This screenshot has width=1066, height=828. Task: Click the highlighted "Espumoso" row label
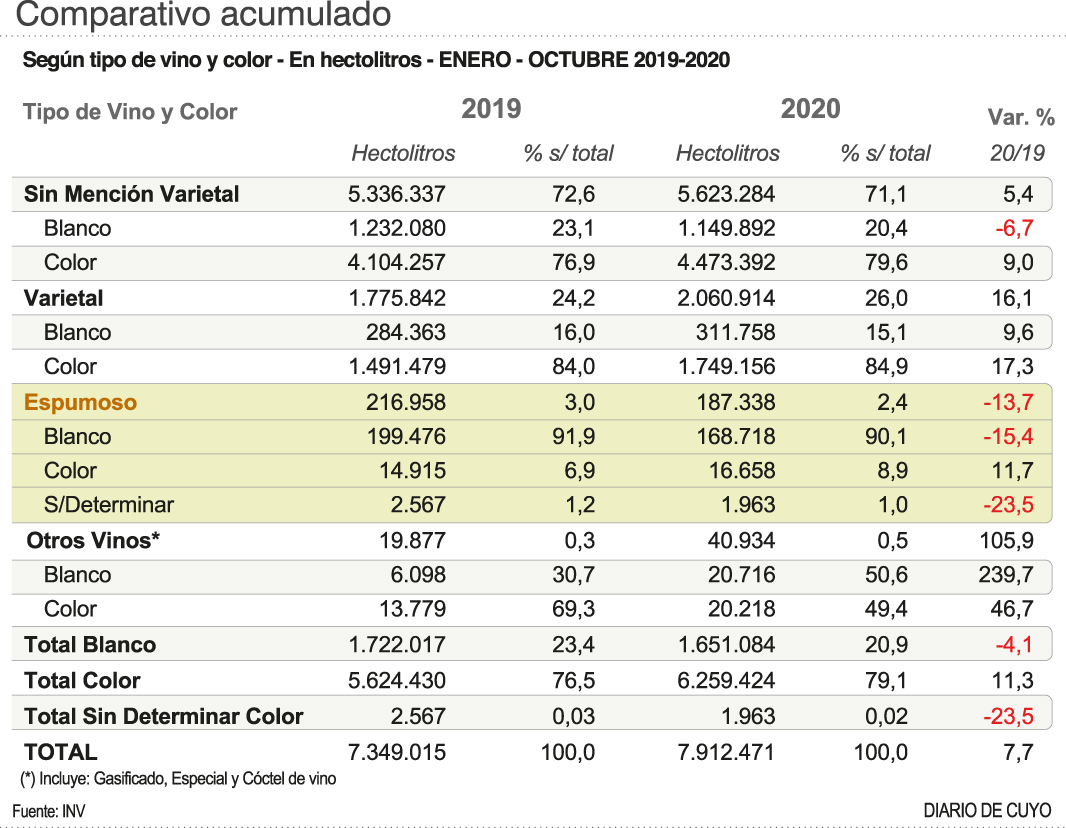point(81,403)
